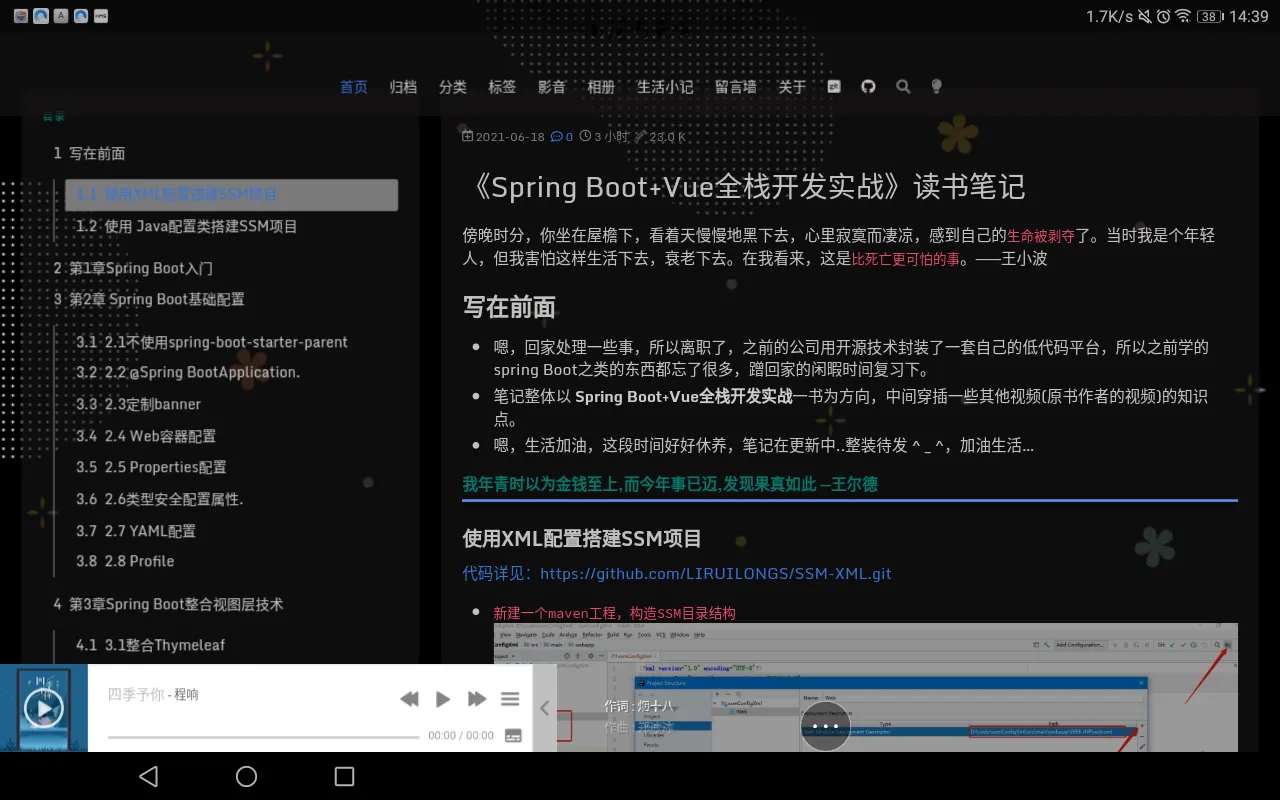Jump to 2.2 @Spring BootApplication entry

(188, 372)
